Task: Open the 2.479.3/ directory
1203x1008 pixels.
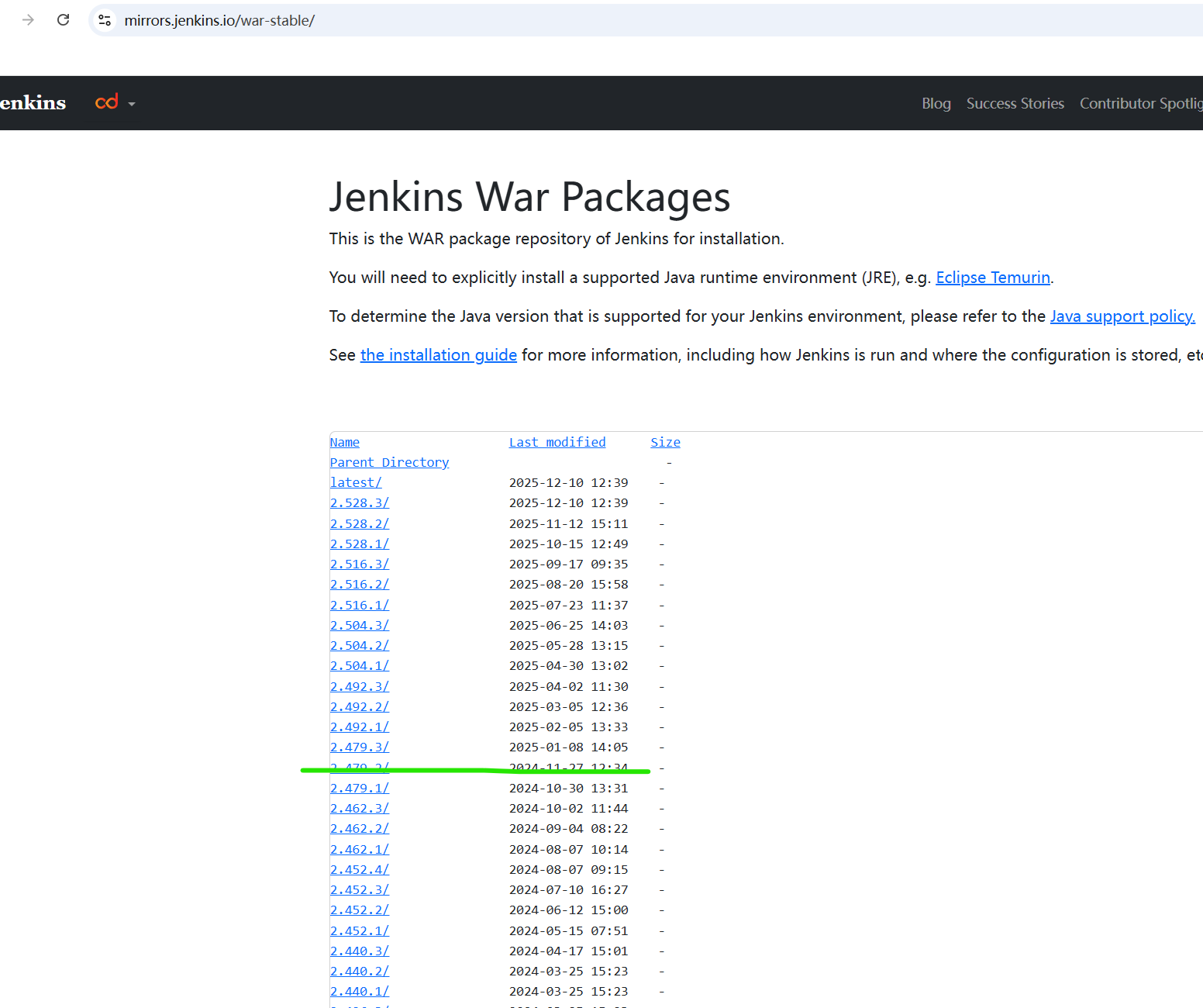Action: [x=360, y=747]
